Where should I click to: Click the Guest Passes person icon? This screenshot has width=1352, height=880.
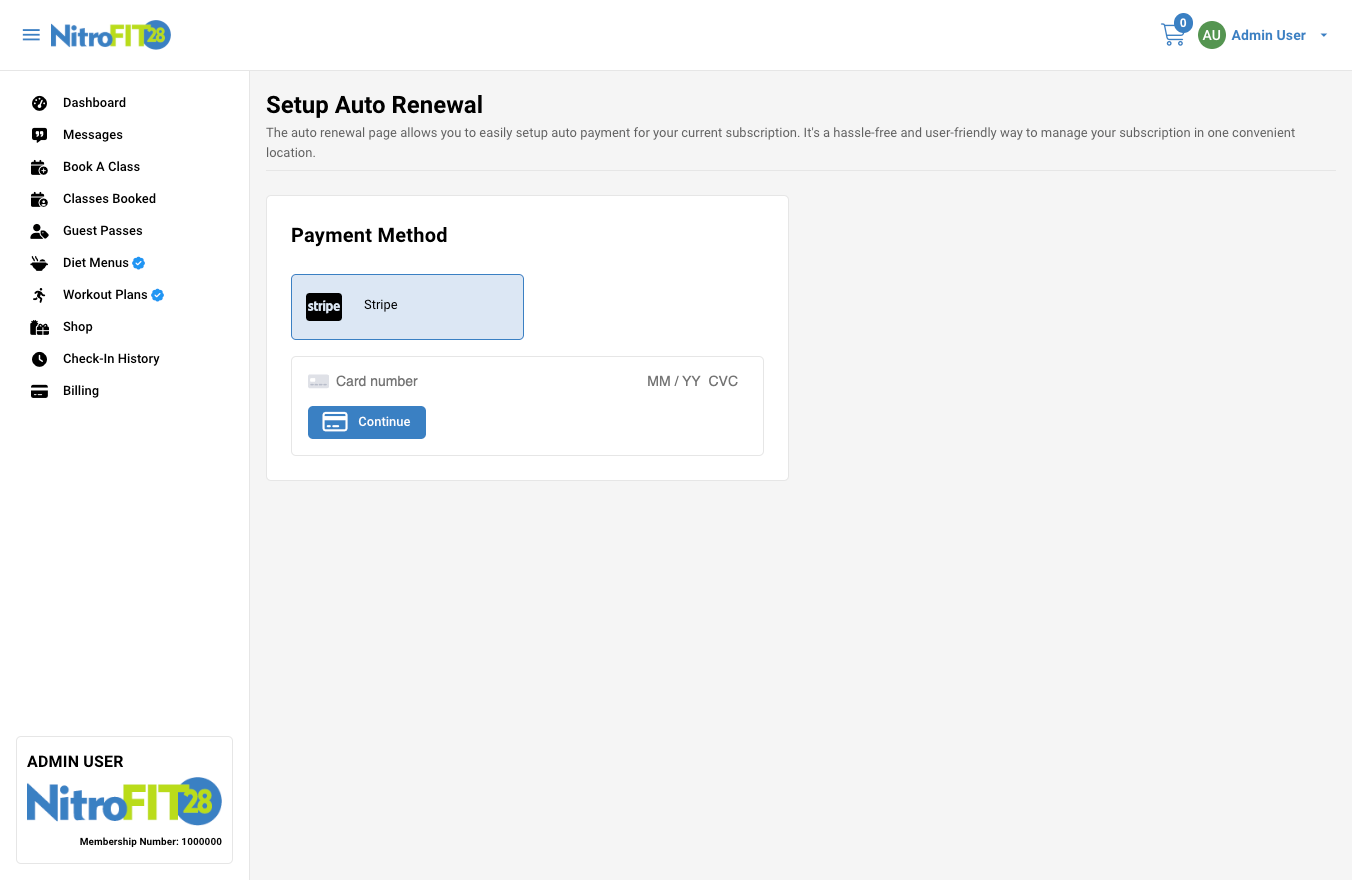39,231
